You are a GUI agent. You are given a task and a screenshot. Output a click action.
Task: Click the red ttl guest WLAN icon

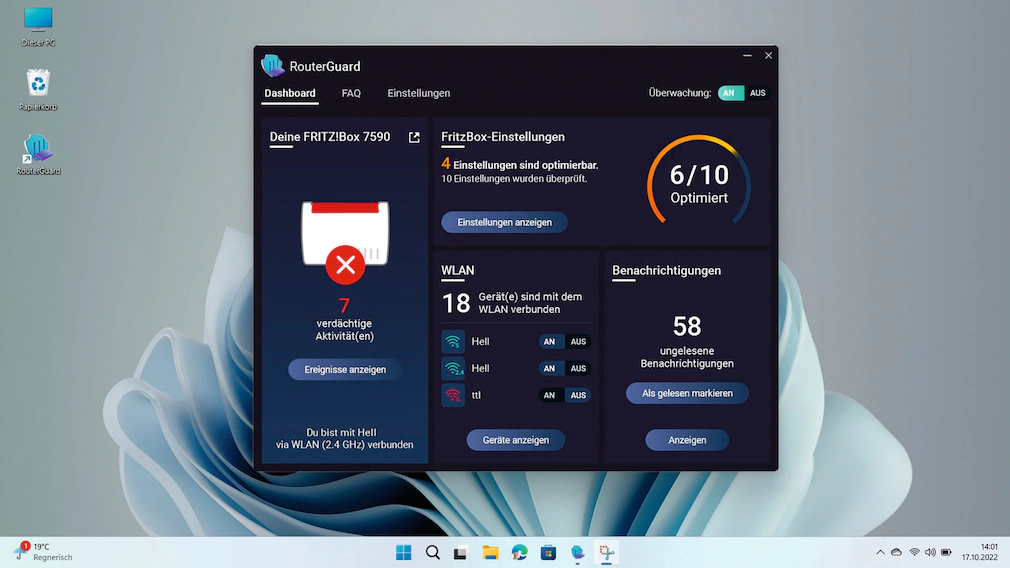pos(453,395)
